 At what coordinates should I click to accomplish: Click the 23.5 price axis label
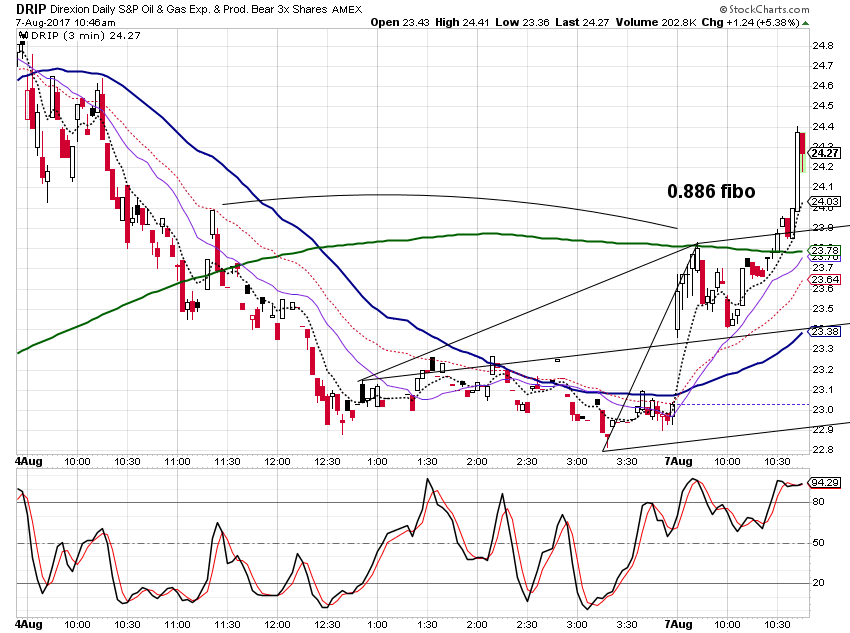(823, 309)
